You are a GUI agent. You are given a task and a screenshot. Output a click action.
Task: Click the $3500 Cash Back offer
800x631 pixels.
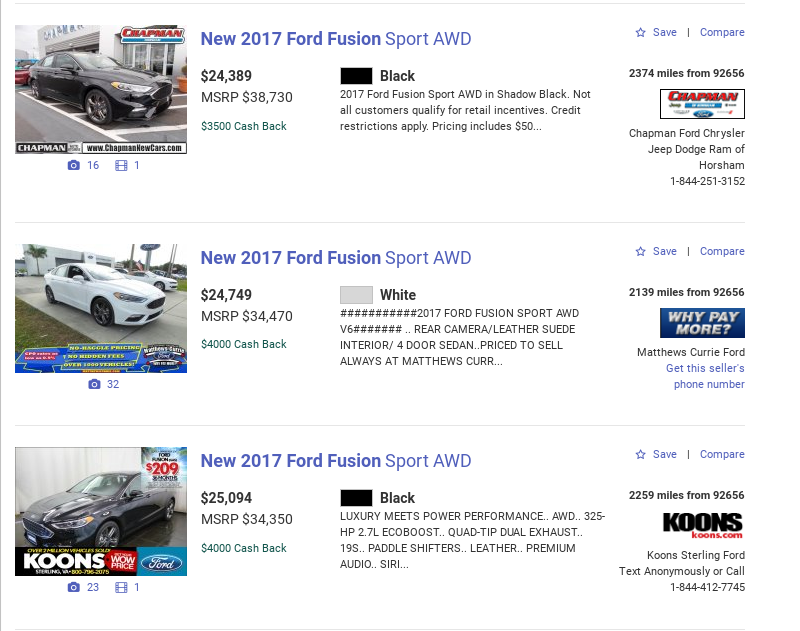point(244,126)
